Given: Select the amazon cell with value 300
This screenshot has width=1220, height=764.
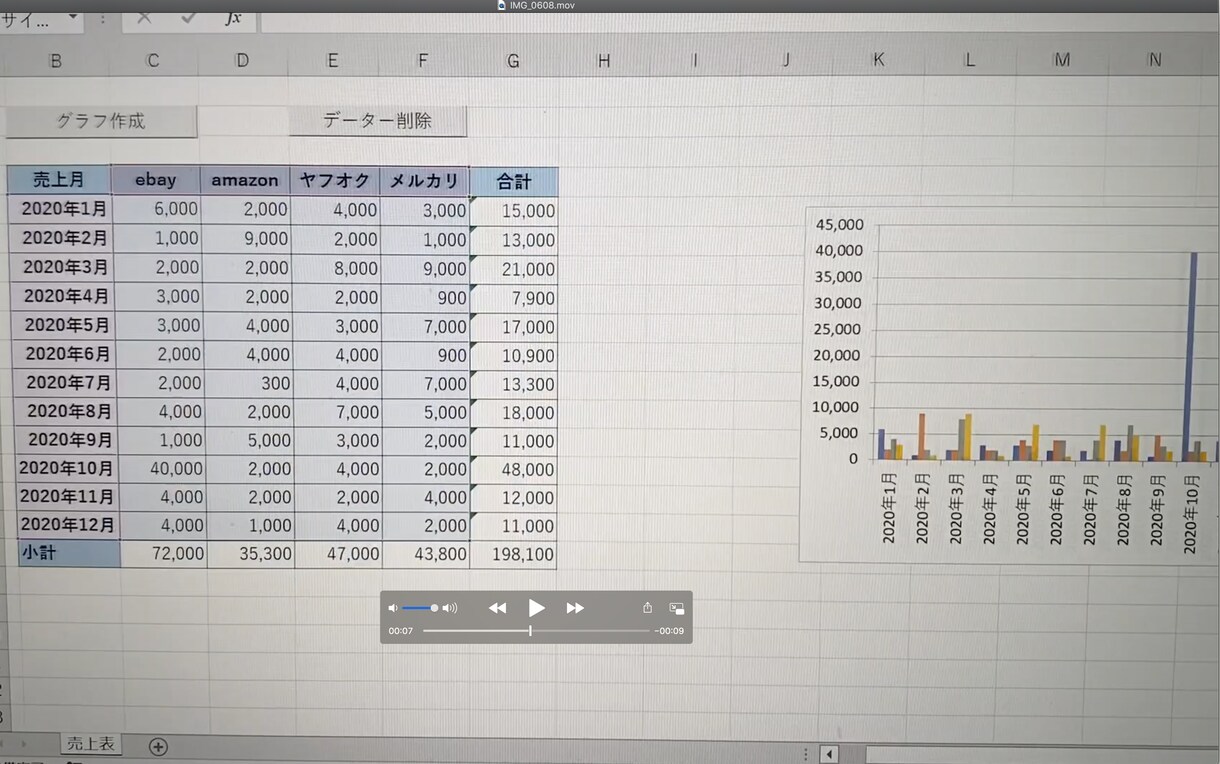Looking at the screenshot, I should (249, 383).
